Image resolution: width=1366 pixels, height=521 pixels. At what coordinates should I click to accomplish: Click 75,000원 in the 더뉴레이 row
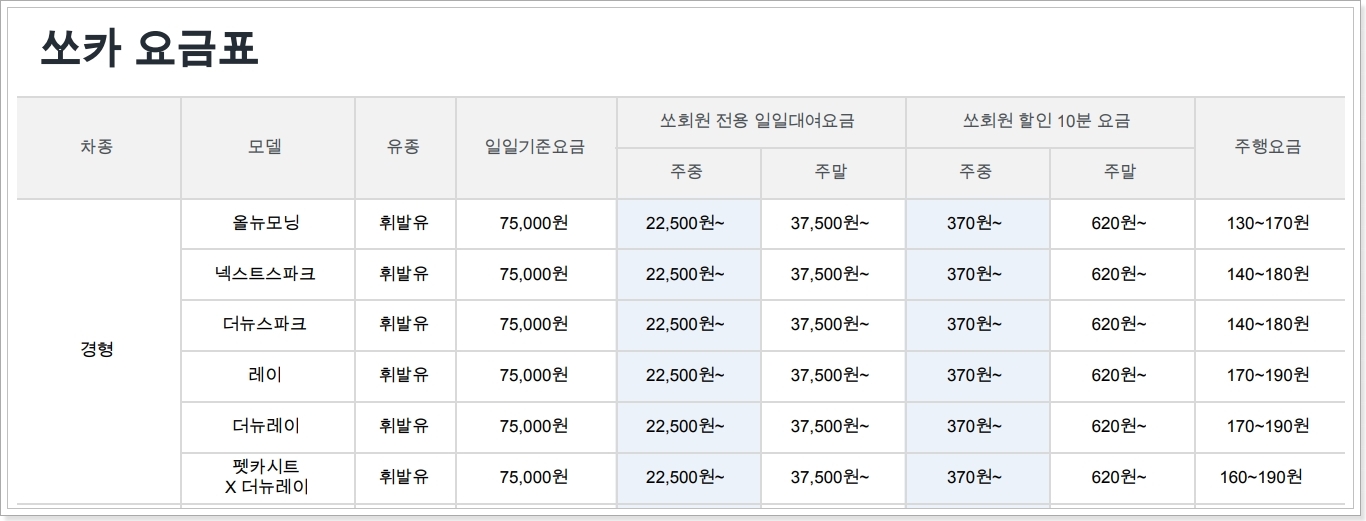pos(534,426)
